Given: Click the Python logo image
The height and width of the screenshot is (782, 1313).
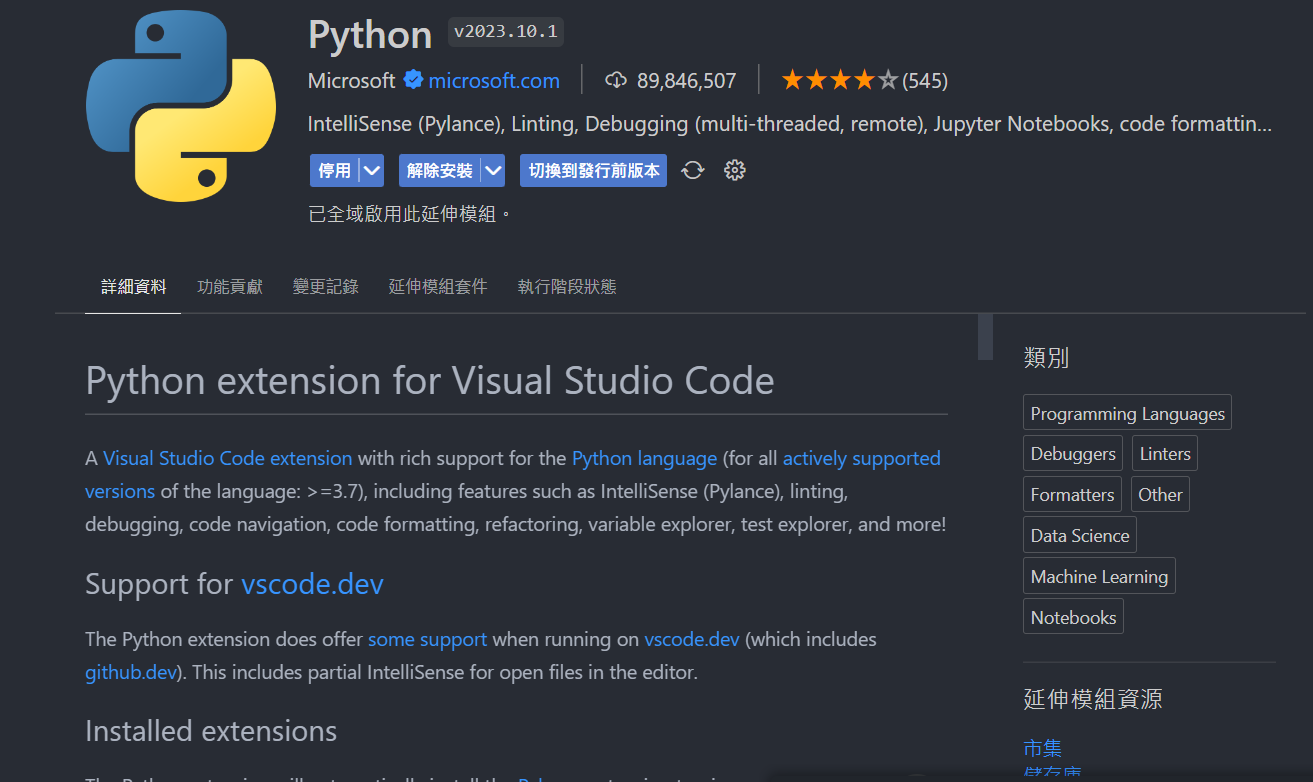Looking at the screenshot, I should click(x=181, y=107).
